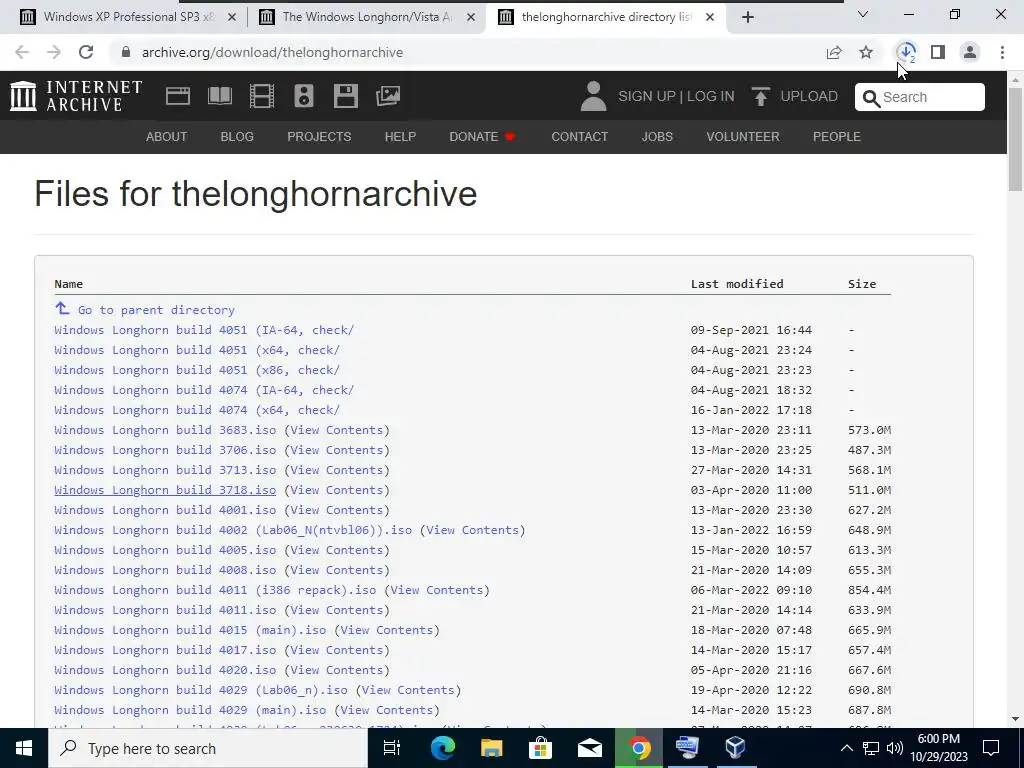Open the HELP menu item
1024x768 pixels.
coord(400,136)
